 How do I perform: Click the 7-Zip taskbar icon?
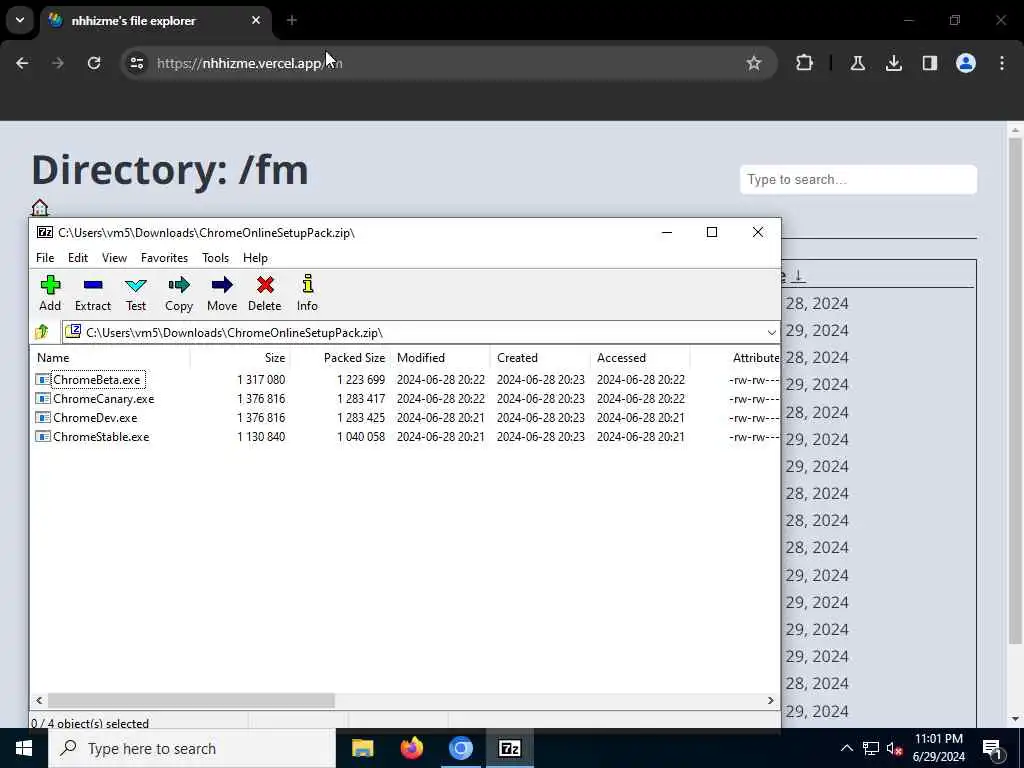point(509,748)
